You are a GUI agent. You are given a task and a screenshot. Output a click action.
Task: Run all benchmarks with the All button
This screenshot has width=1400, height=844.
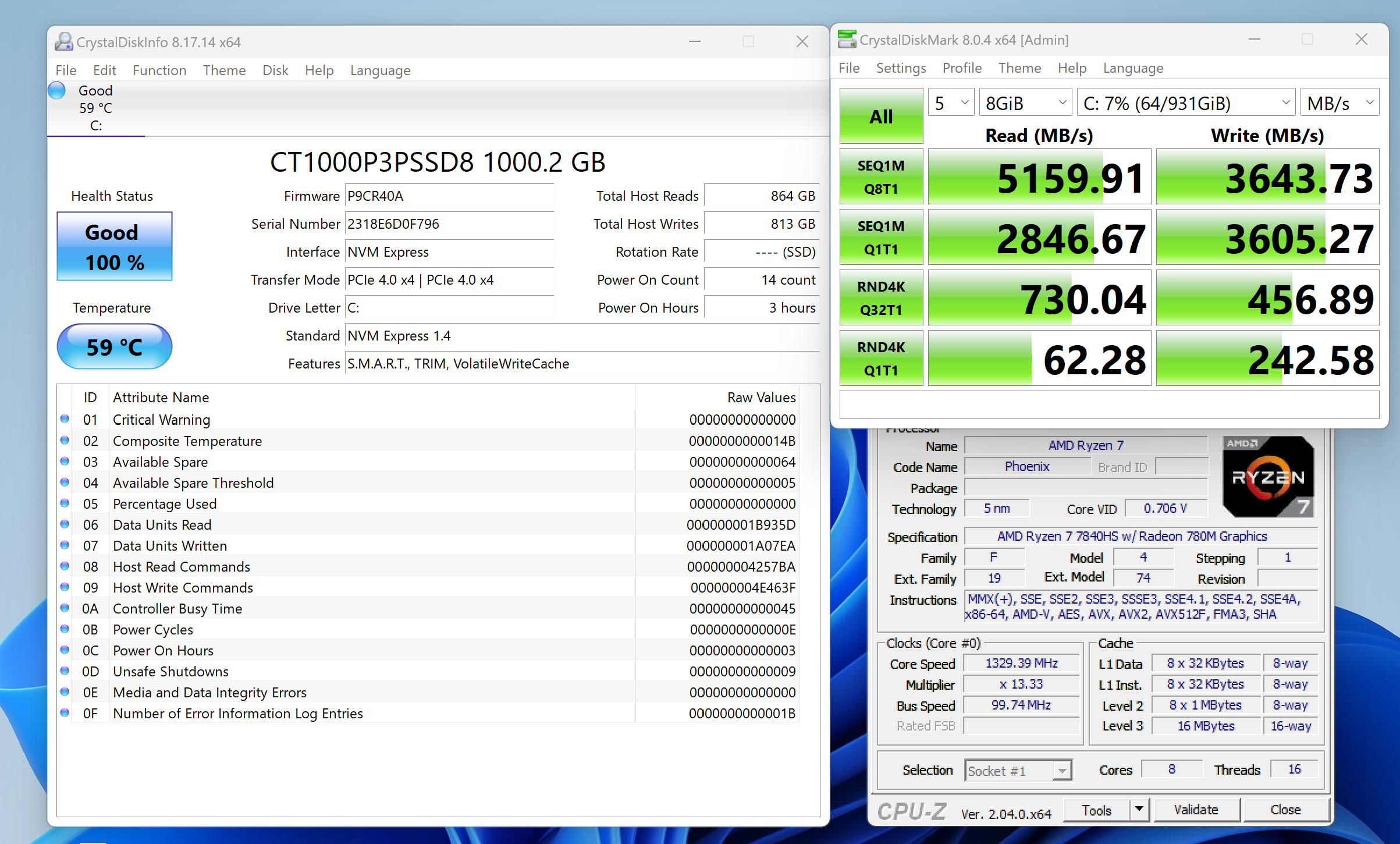tap(881, 116)
